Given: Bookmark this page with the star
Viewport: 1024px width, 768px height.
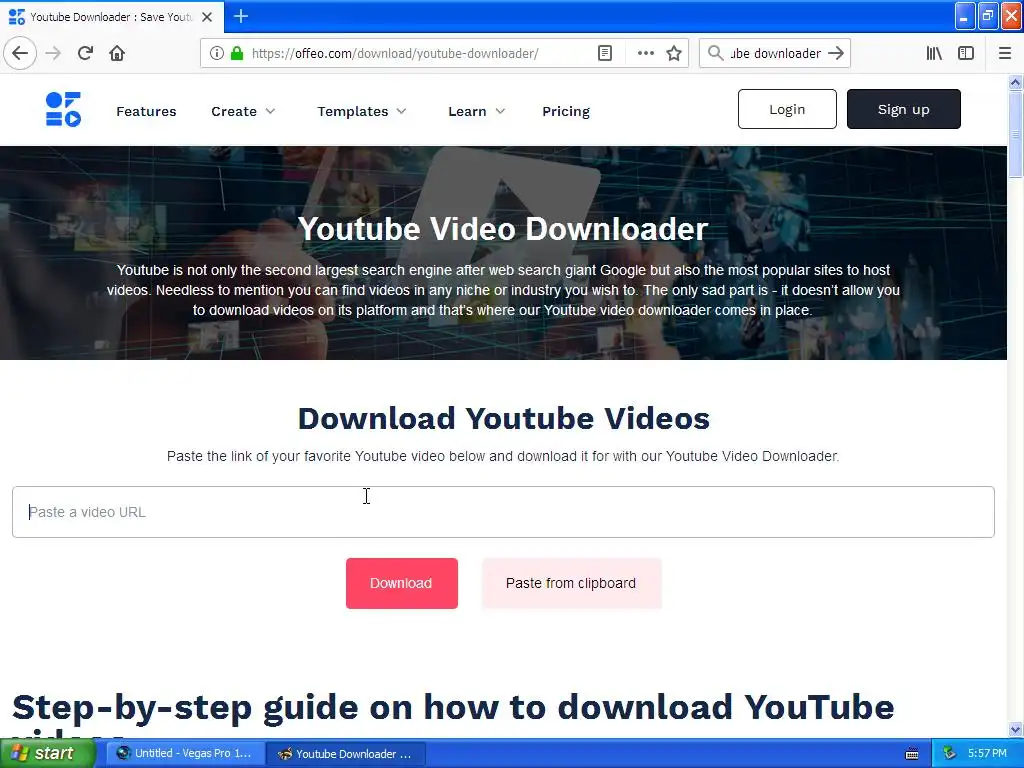Looking at the screenshot, I should pos(674,53).
